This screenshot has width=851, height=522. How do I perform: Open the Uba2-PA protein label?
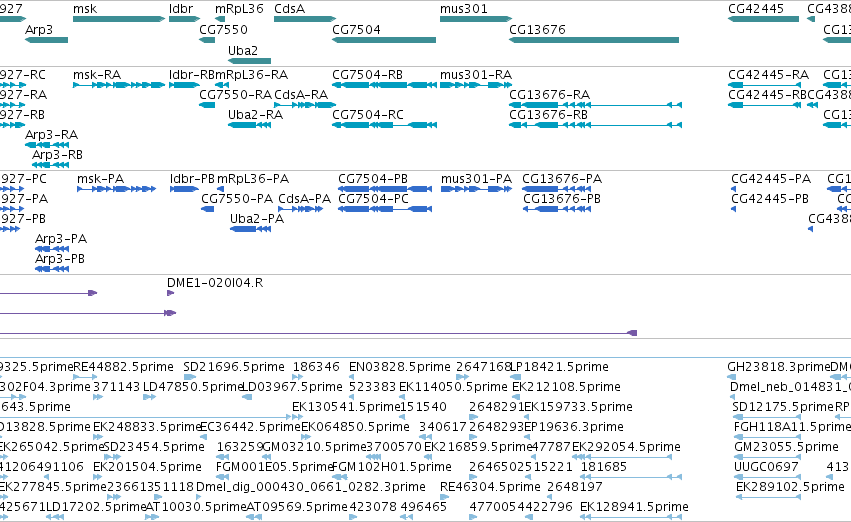[257, 219]
